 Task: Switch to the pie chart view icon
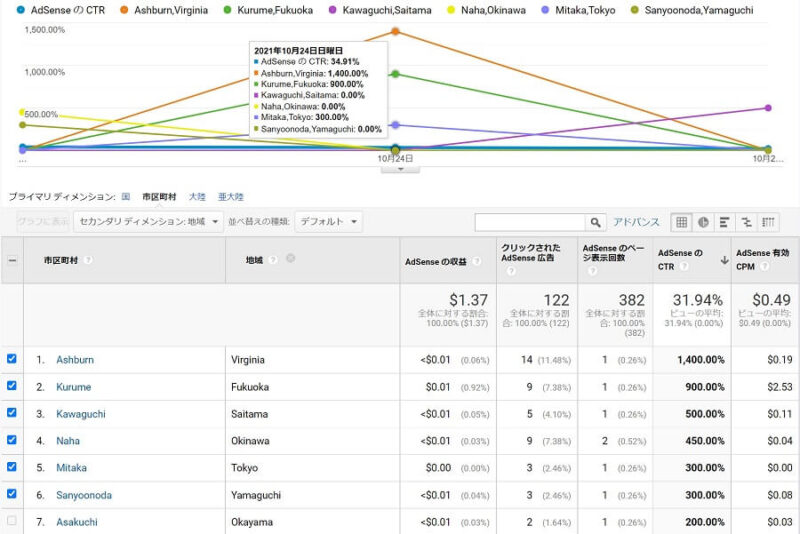pyautogui.click(x=703, y=222)
